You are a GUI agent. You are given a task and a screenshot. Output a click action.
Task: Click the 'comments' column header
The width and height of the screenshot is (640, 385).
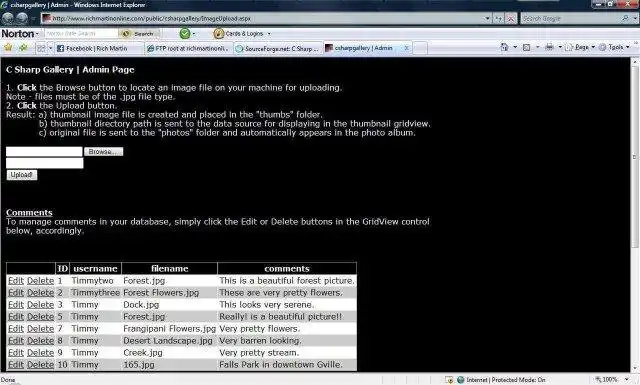coord(287,269)
